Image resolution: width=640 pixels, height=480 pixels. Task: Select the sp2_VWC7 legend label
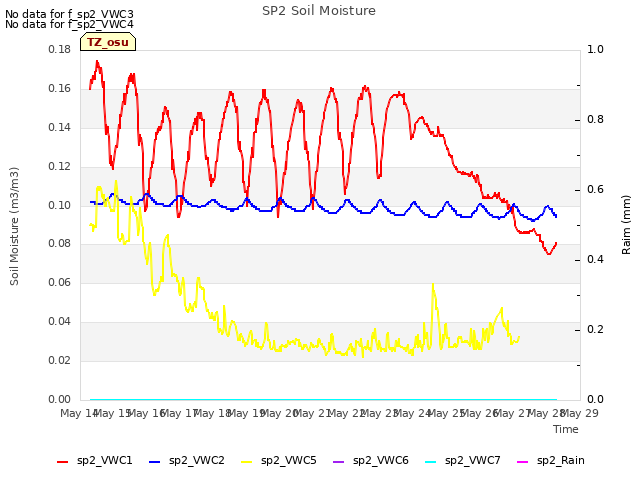point(473,461)
